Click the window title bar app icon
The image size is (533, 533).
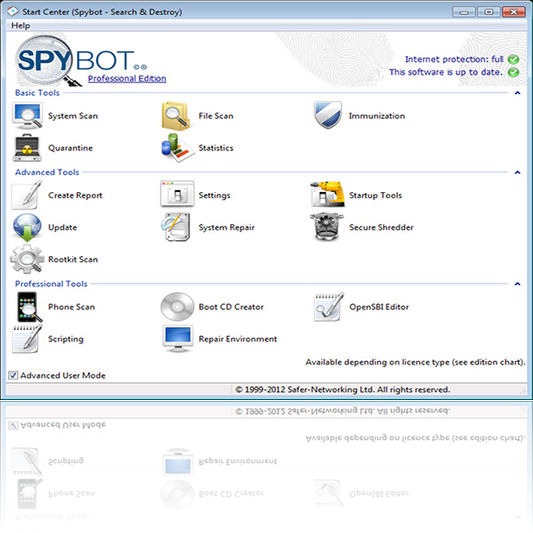(13, 12)
